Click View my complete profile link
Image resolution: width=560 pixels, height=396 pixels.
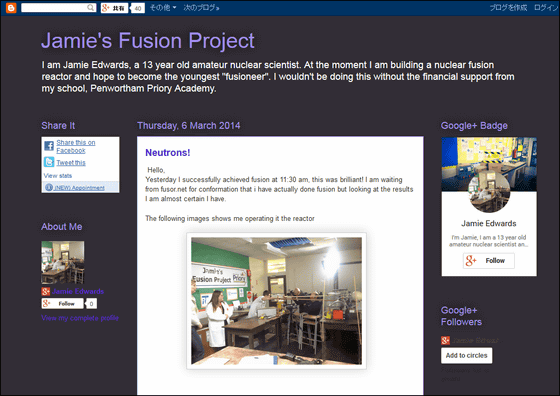tap(80, 318)
